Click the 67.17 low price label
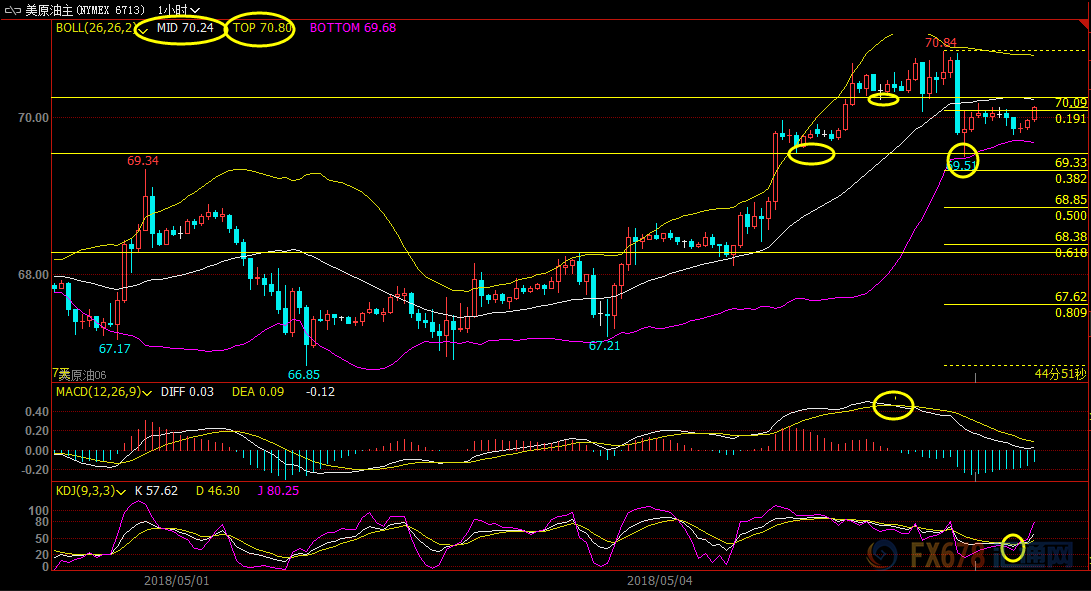The image size is (1091, 591). pos(115,349)
